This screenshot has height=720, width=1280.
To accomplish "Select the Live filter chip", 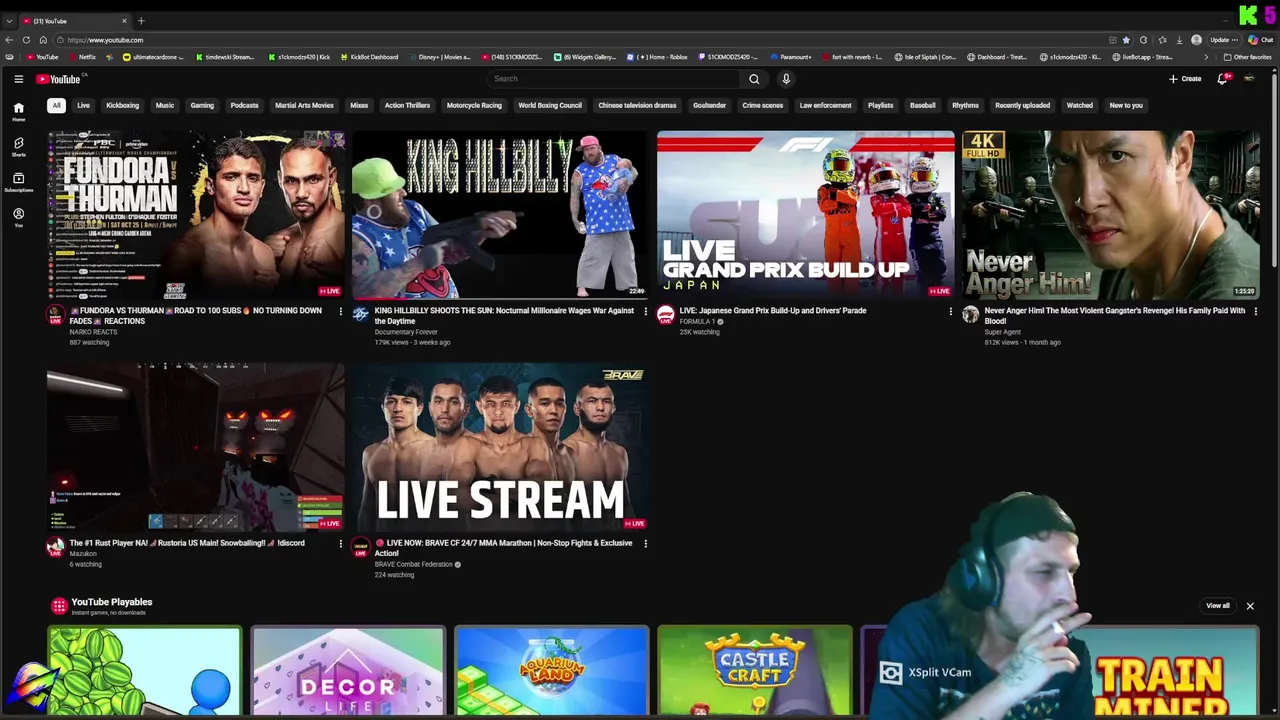I will pos(84,105).
